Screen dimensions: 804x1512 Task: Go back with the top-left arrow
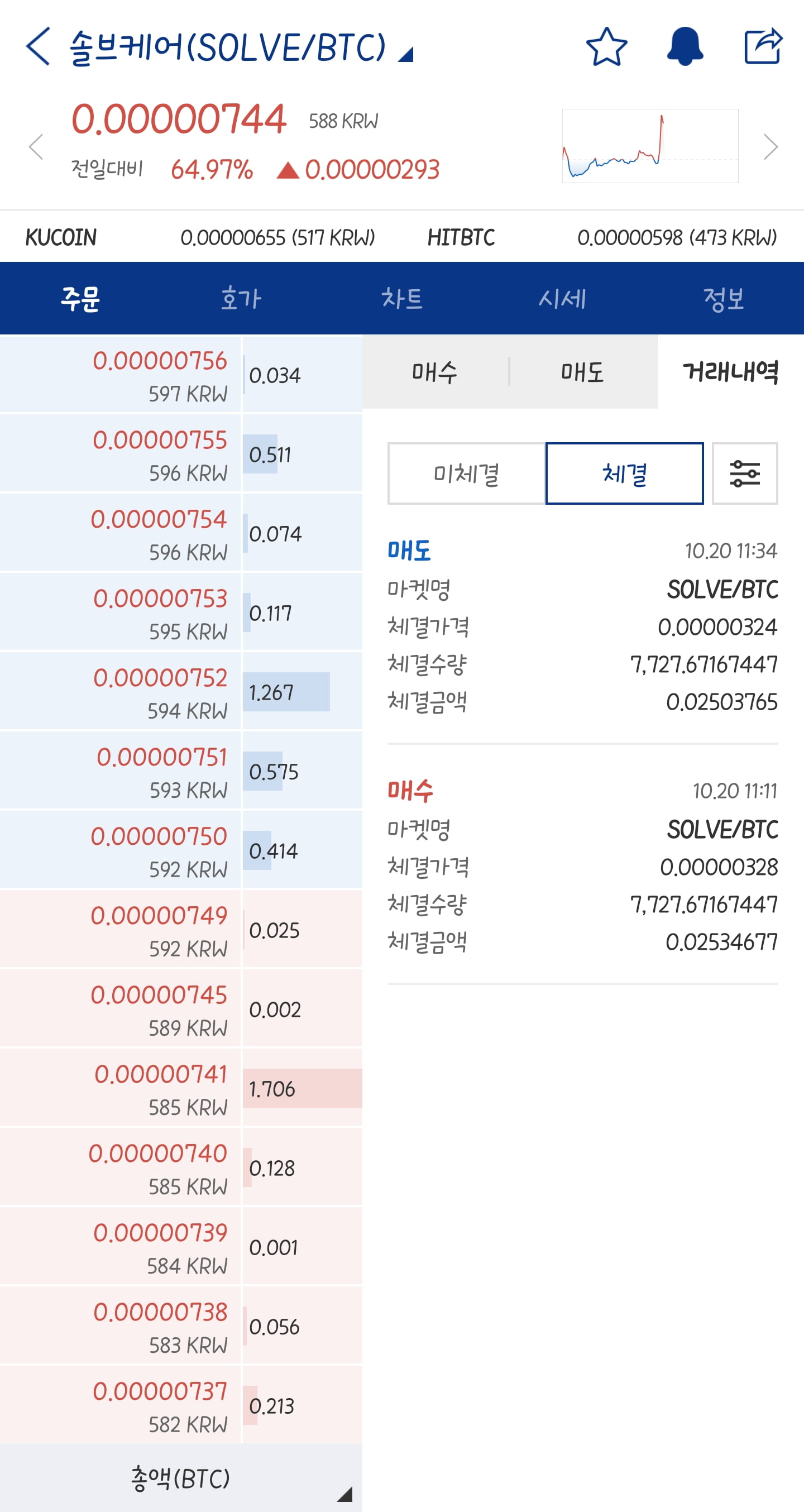tap(38, 46)
